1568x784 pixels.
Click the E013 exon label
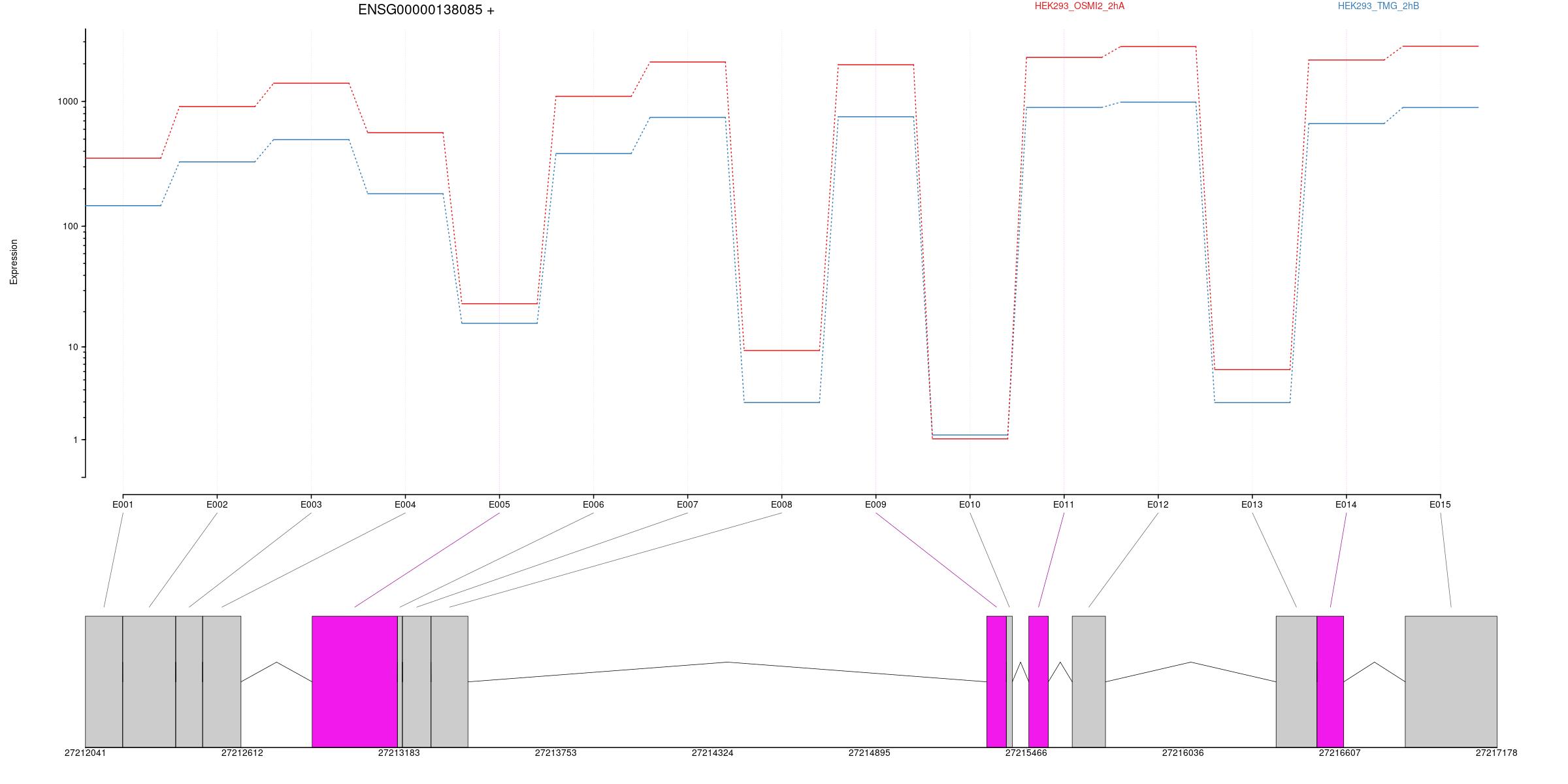coord(1252,504)
